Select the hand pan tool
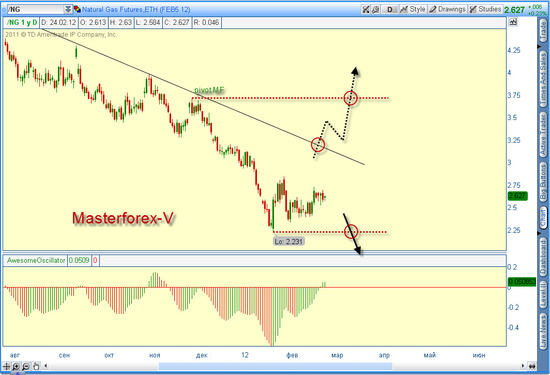550x375 pixels. [36, 367]
